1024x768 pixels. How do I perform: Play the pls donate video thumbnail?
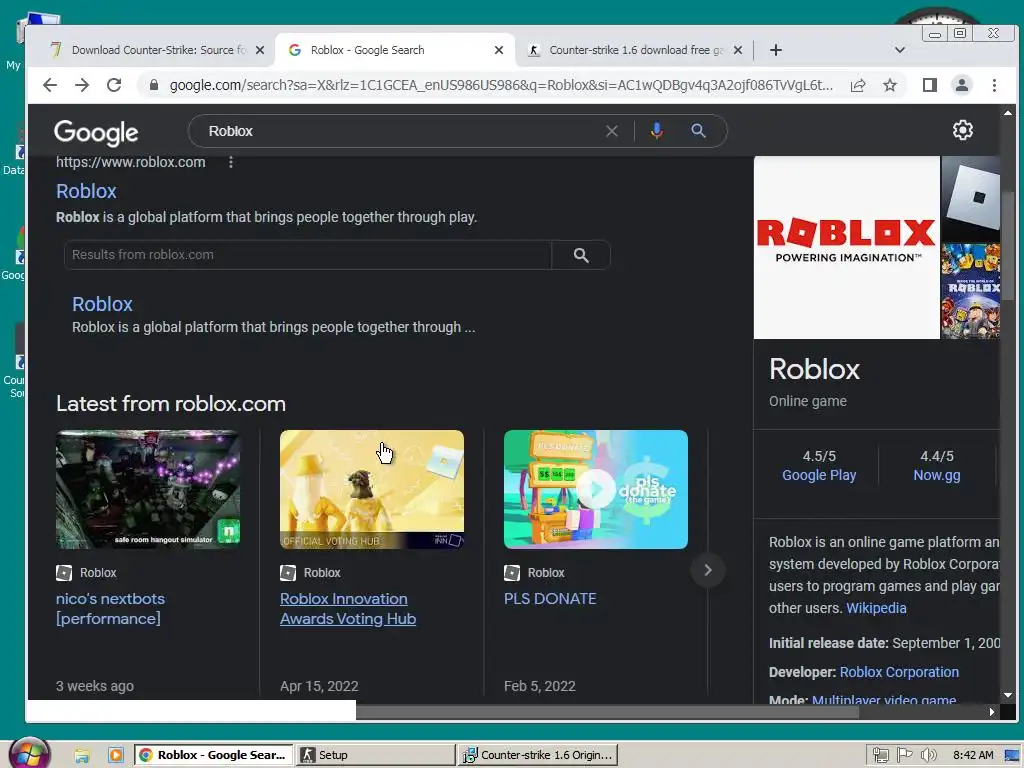click(x=596, y=489)
